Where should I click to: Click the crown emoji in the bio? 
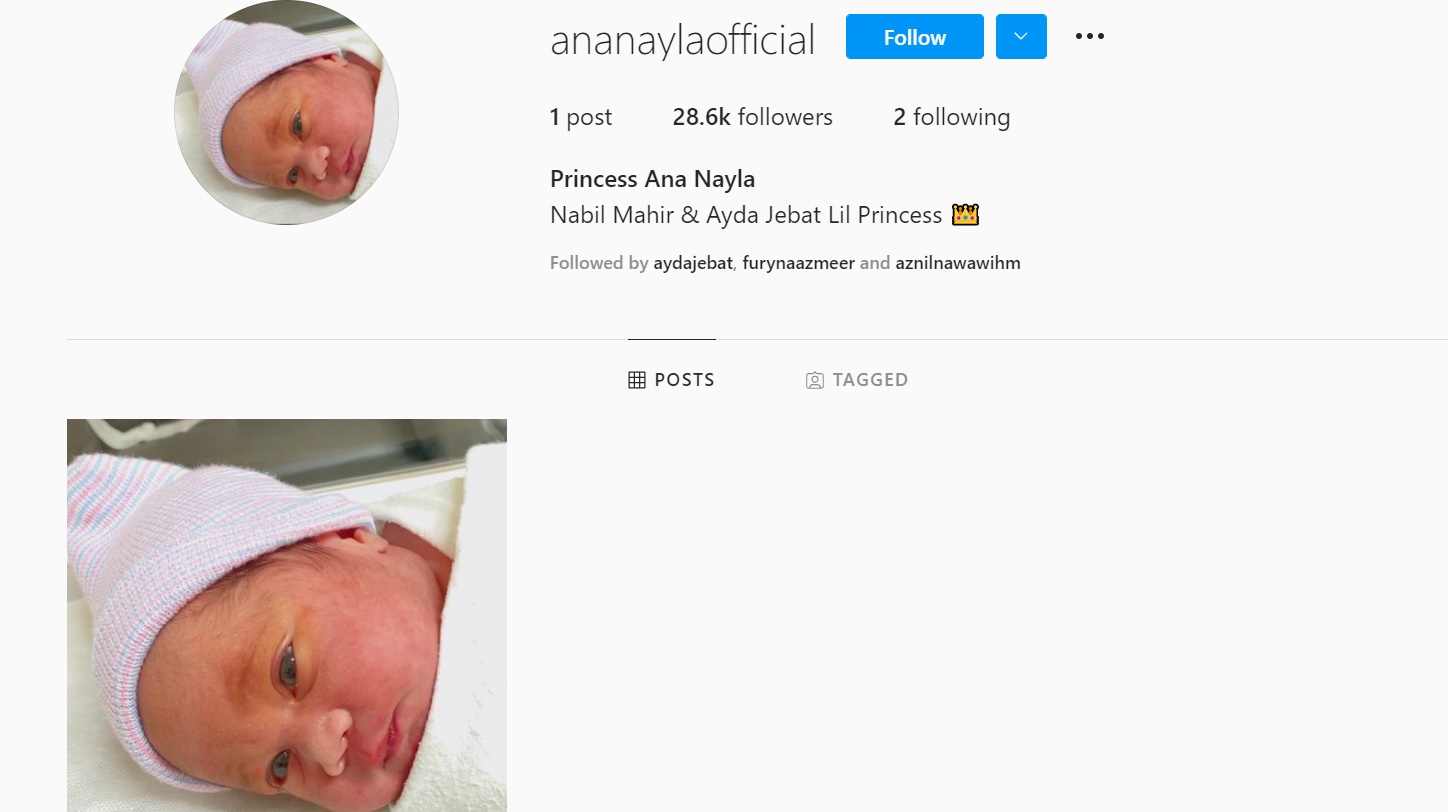pyautogui.click(x=965, y=215)
